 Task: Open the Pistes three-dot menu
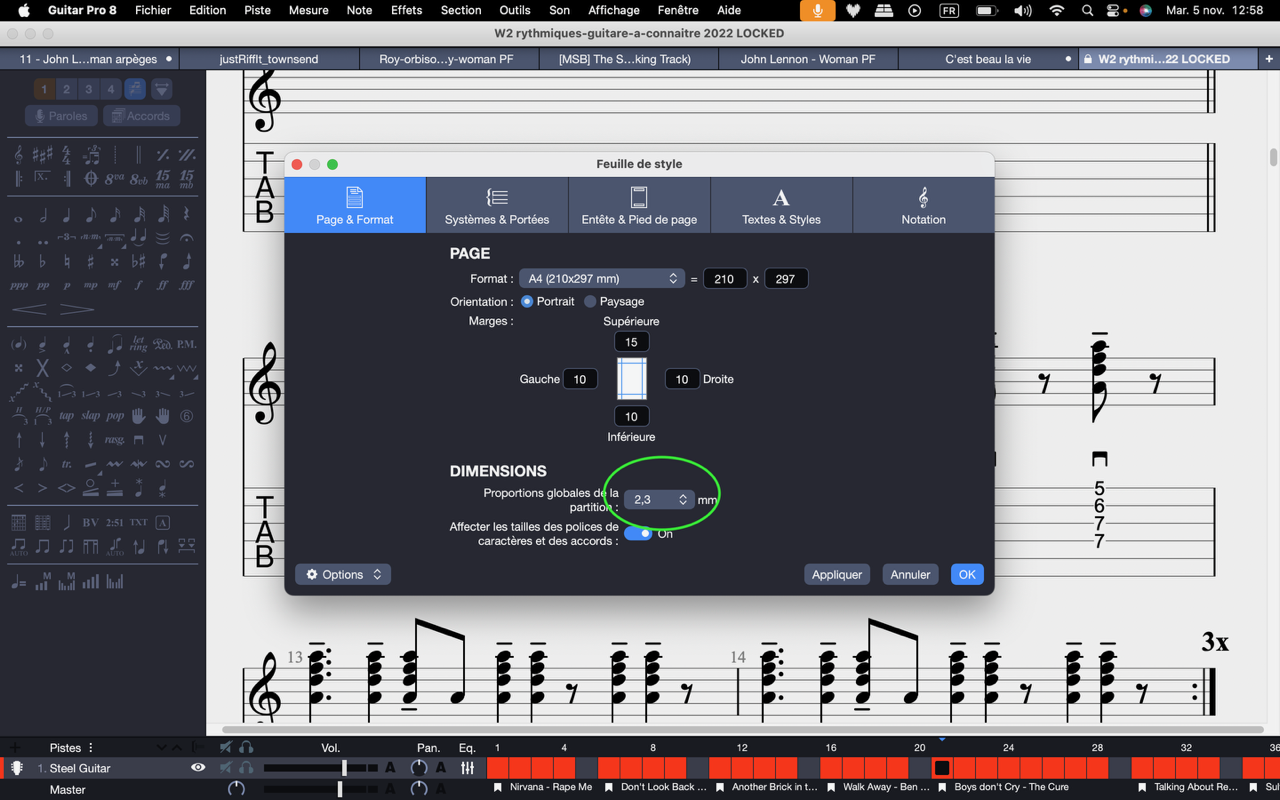coord(91,747)
